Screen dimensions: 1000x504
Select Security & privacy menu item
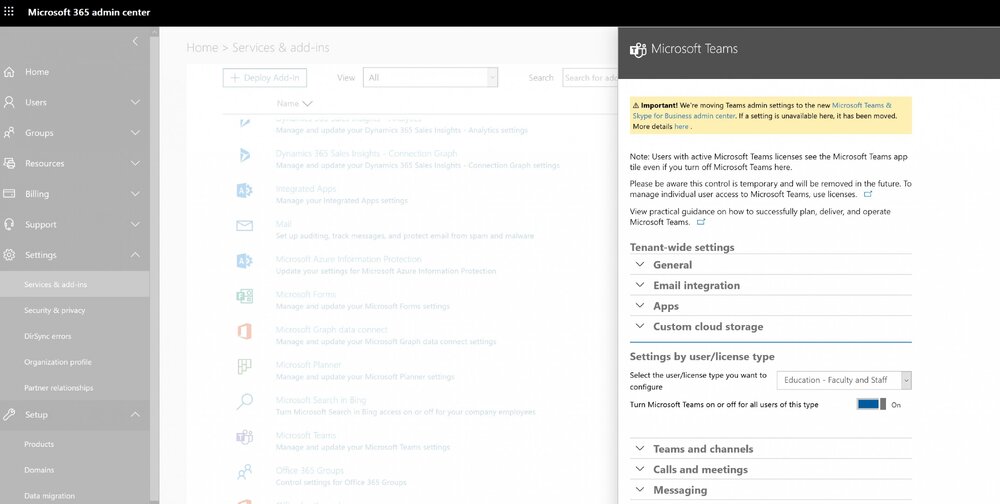point(55,310)
